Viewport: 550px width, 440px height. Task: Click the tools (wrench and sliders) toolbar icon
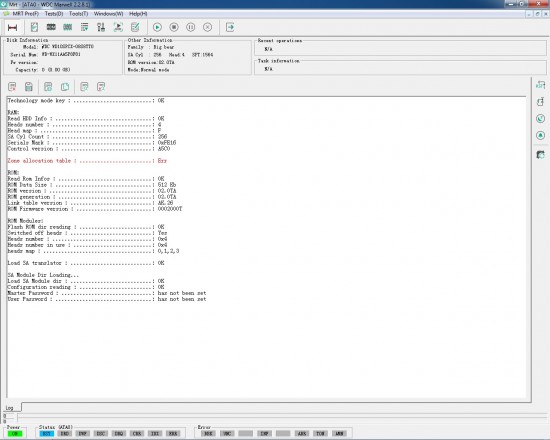tap(101, 27)
